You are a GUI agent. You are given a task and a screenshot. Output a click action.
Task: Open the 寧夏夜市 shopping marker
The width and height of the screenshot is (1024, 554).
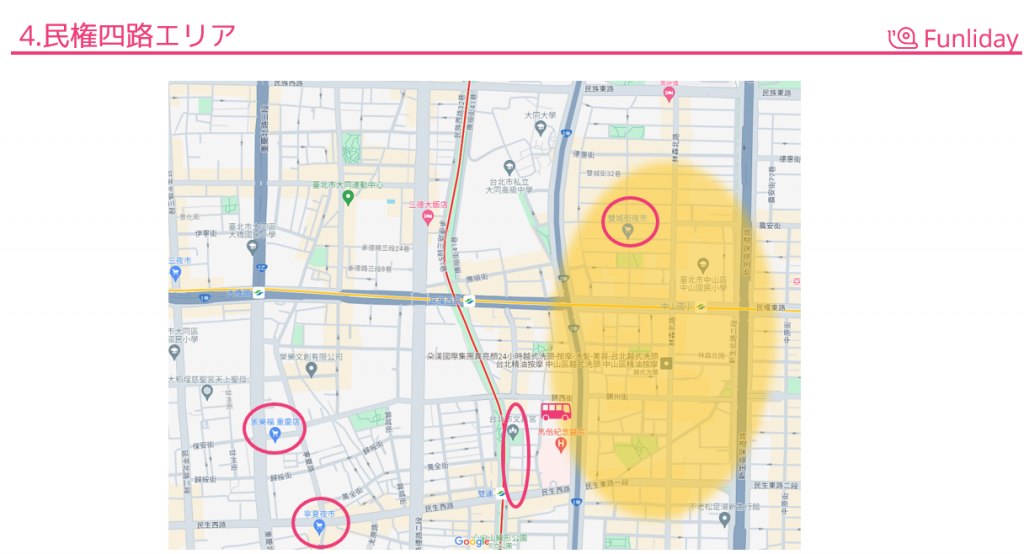point(319,526)
